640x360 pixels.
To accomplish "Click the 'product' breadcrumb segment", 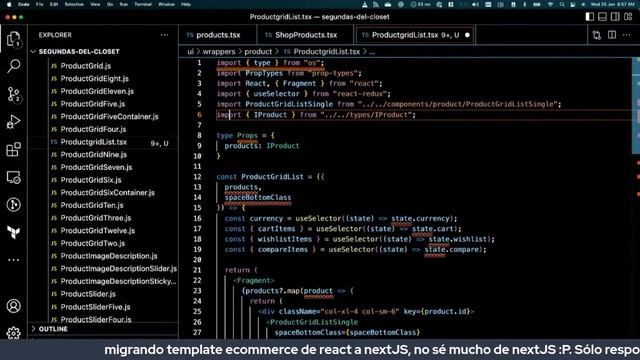I will click(258, 52).
